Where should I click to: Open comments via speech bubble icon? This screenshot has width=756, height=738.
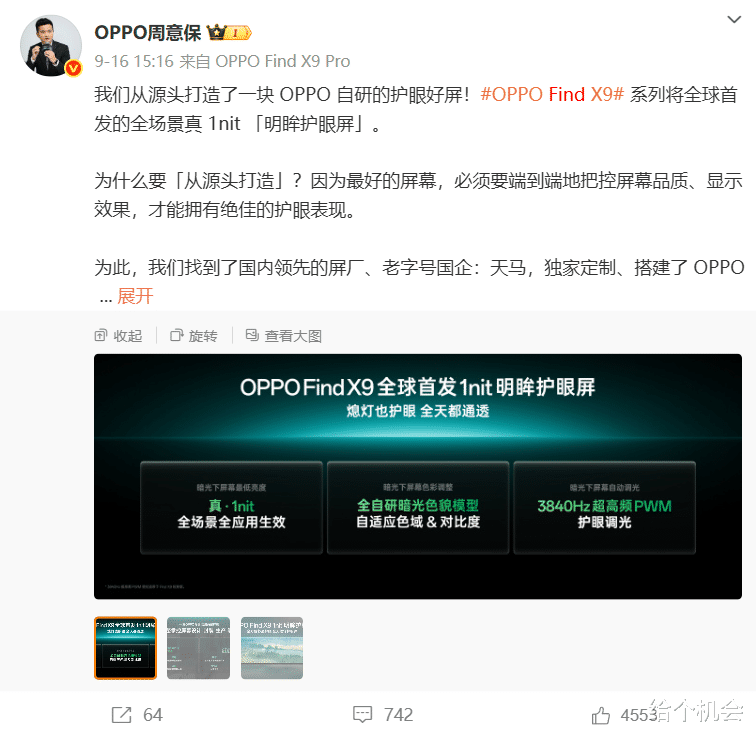click(x=363, y=715)
